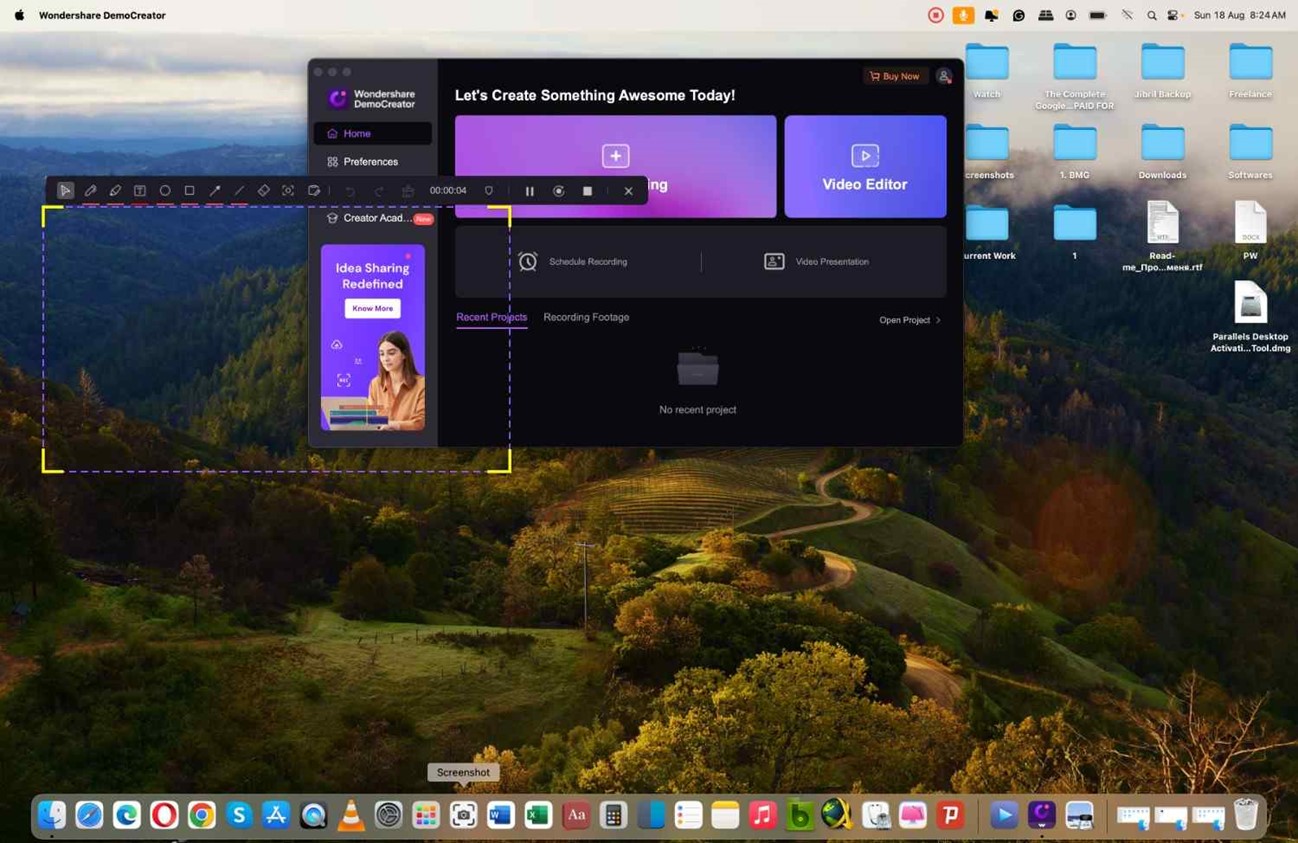Click Schedule Recording option
Image resolution: width=1298 pixels, height=843 pixels.
click(573, 262)
